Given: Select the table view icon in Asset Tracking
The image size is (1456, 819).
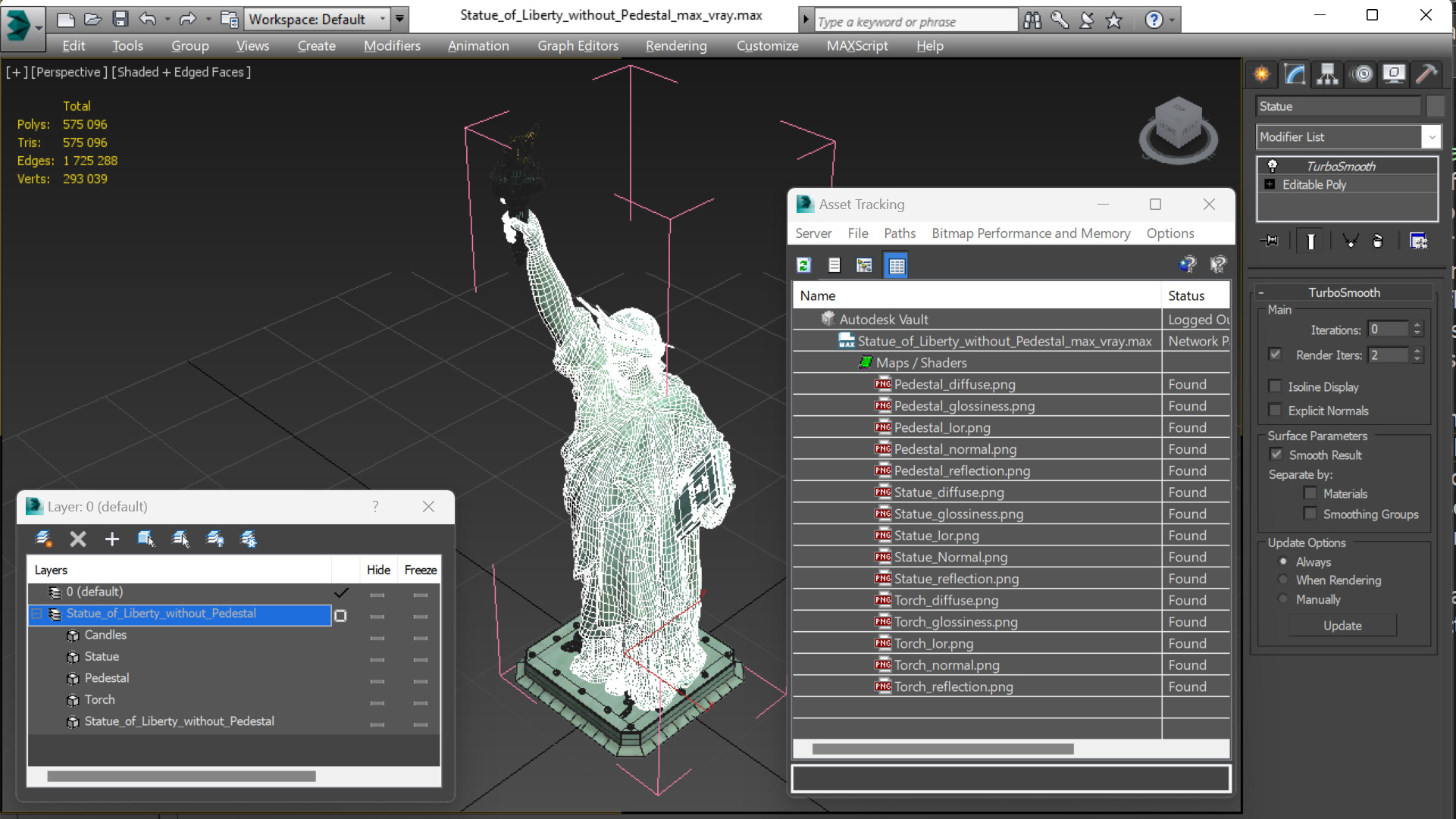Looking at the screenshot, I should 896,265.
